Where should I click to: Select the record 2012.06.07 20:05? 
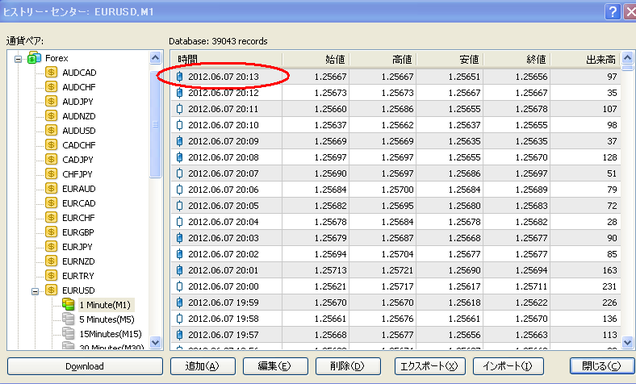[396, 206]
